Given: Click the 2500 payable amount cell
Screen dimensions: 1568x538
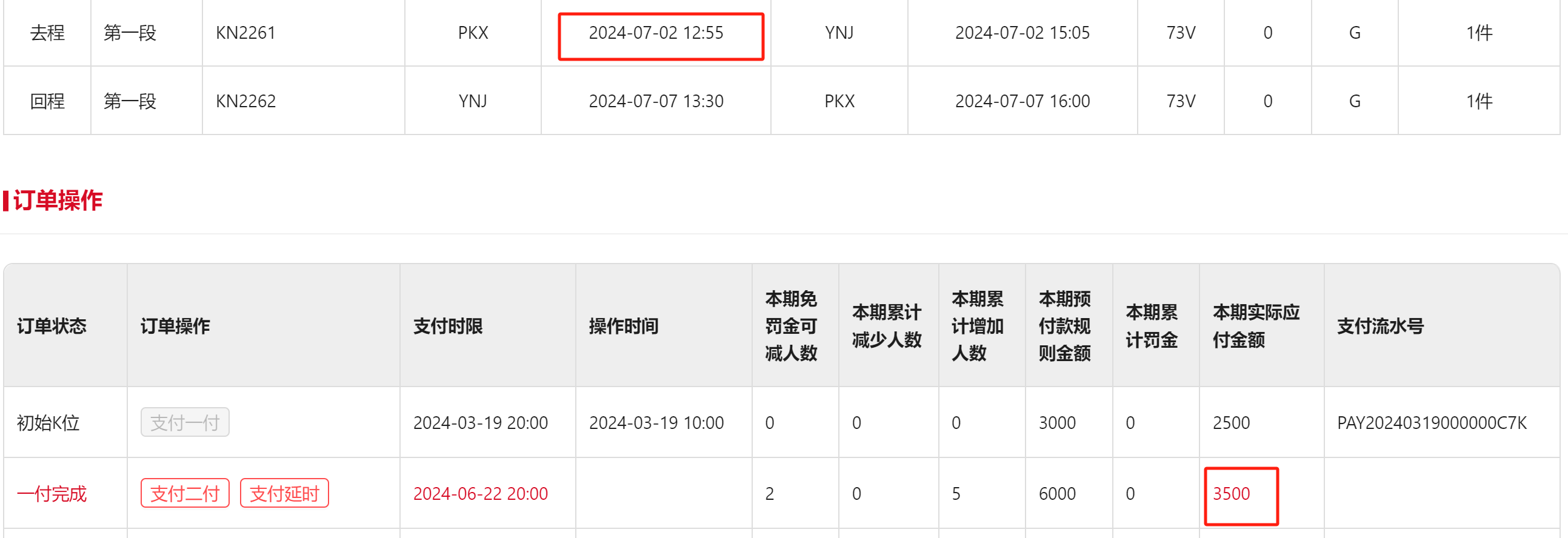Looking at the screenshot, I should tap(1231, 423).
